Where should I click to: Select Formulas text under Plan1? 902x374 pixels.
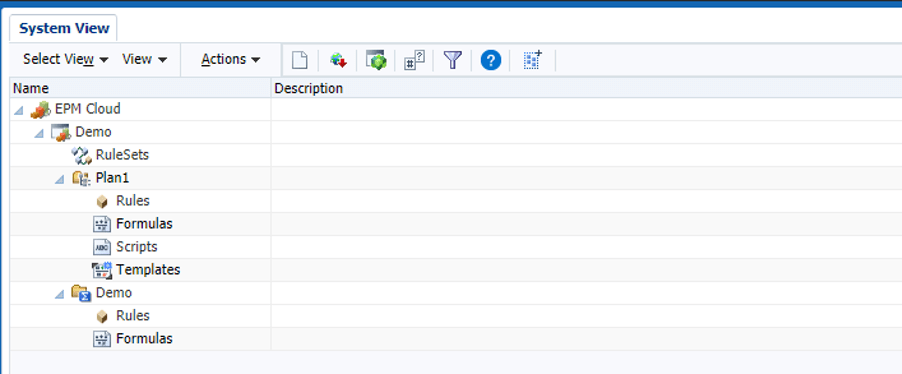144,224
